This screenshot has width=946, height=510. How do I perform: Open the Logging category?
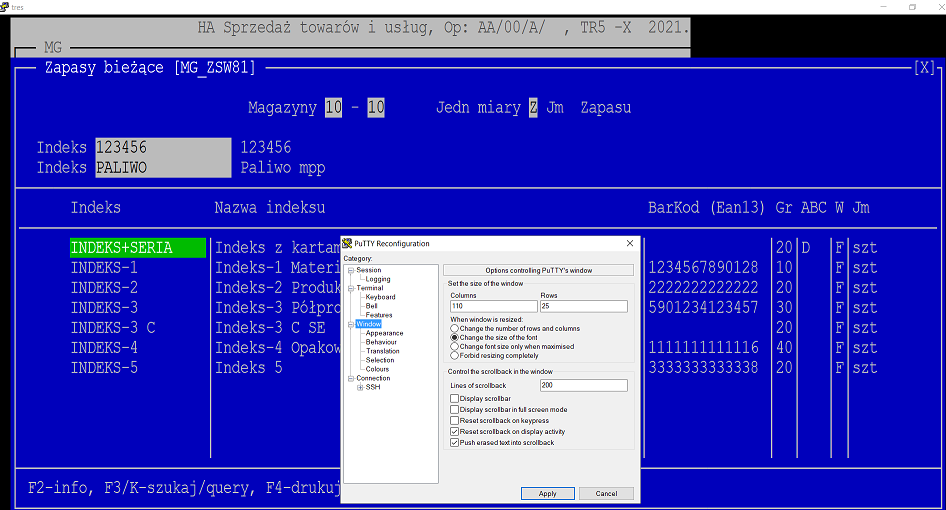[x=378, y=279]
